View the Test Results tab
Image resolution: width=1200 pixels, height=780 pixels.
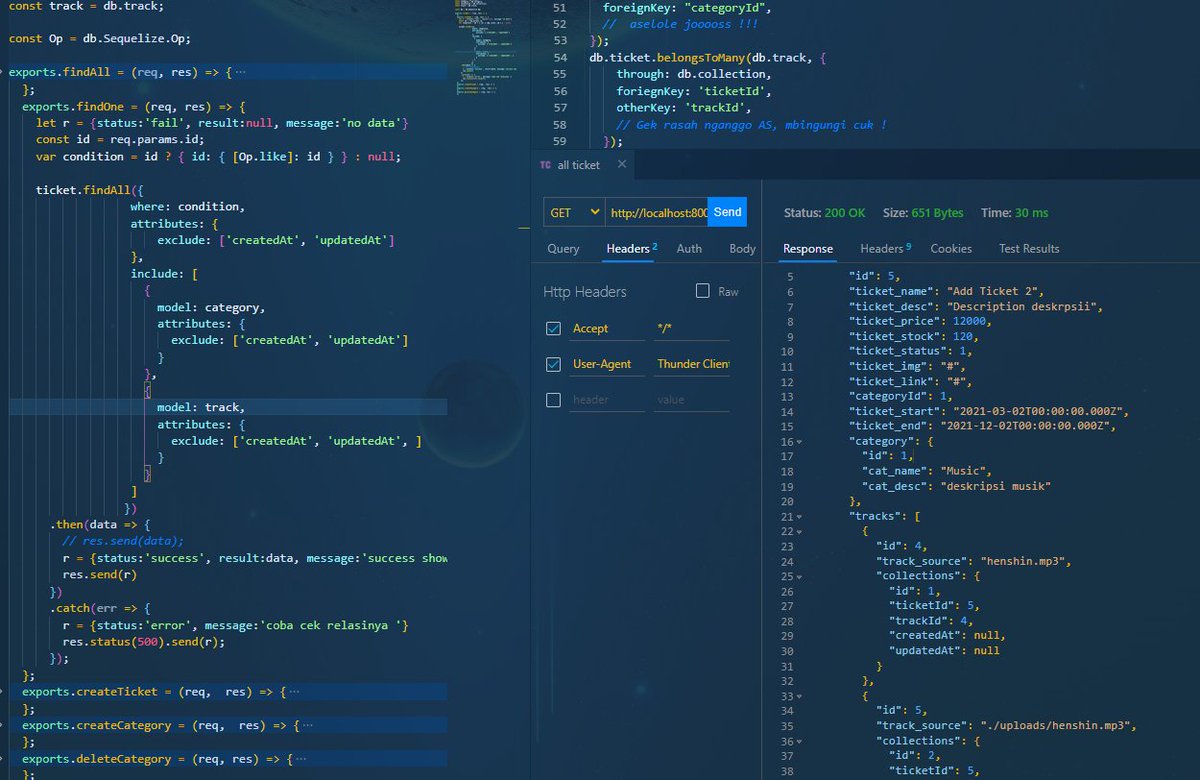pos(1029,248)
